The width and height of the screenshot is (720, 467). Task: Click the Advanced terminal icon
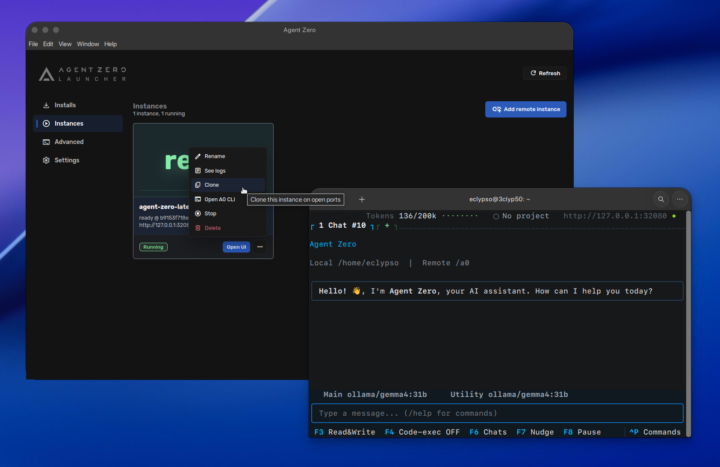[46, 142]
